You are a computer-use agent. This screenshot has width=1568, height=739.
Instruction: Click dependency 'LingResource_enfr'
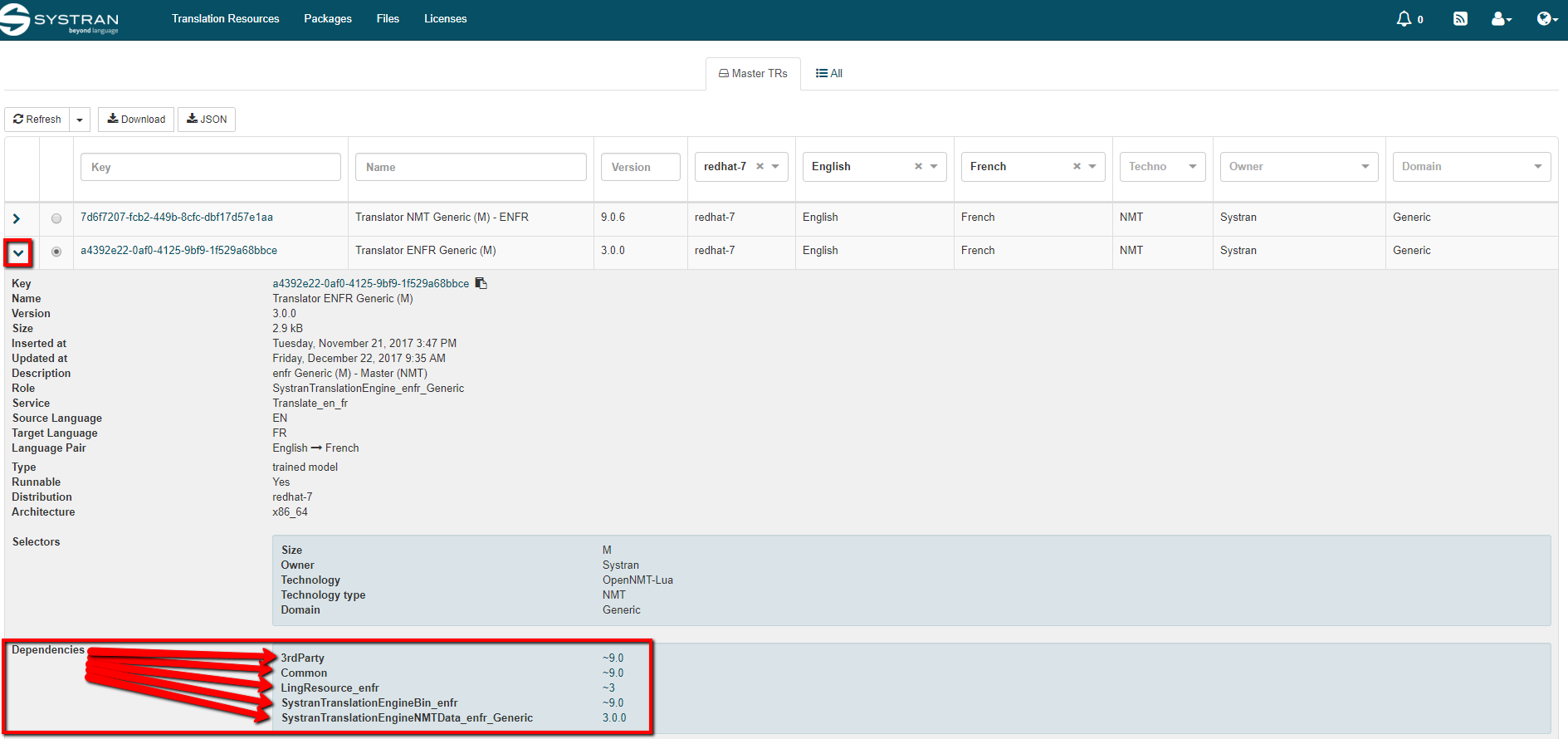click(330, 688)
